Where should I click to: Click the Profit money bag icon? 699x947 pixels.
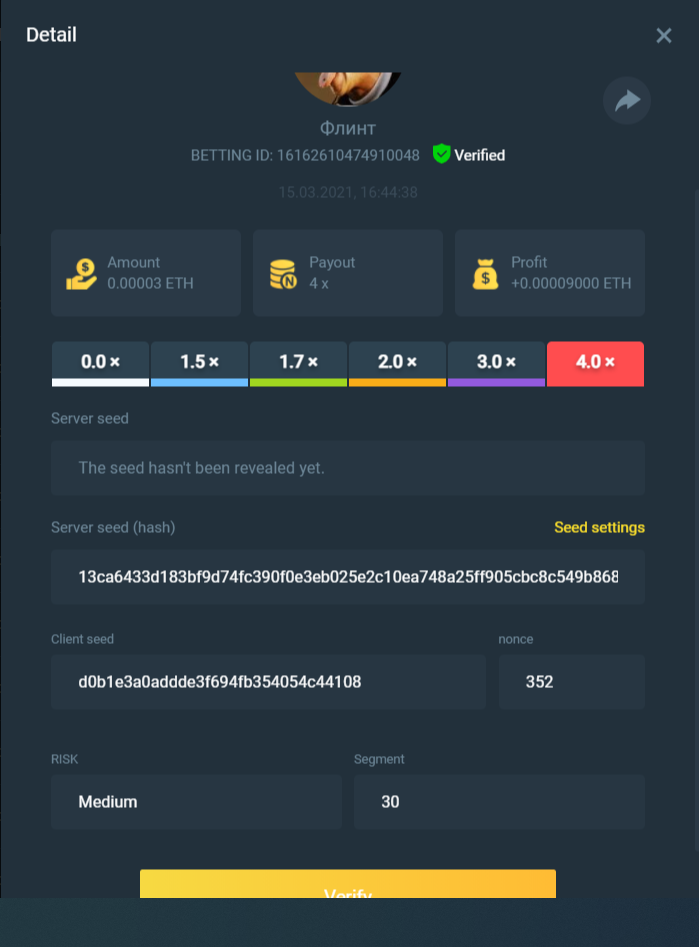tap(486, 273)
